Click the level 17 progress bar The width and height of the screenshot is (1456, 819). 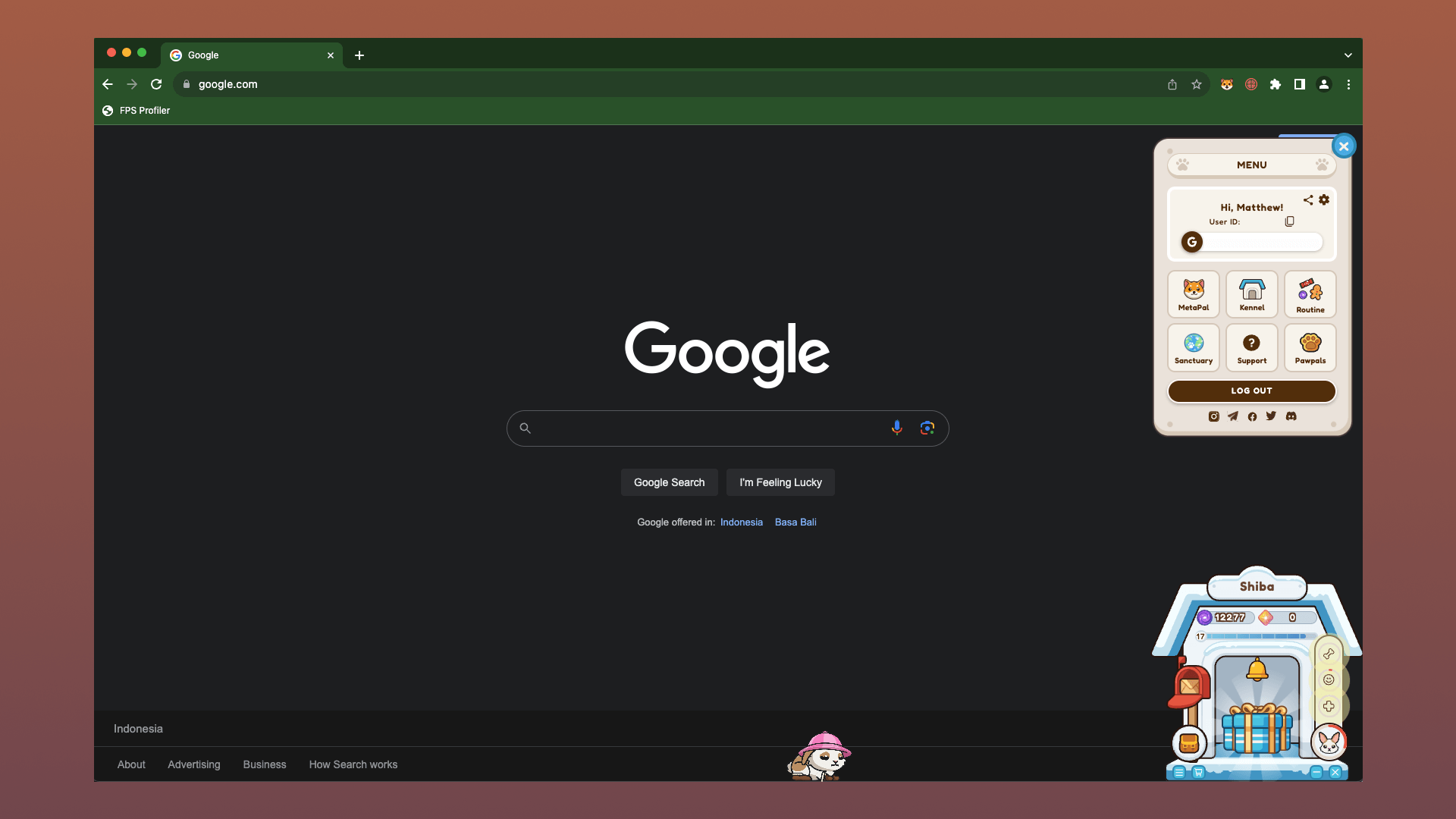pyautogui.click(x=1257, y=636)
